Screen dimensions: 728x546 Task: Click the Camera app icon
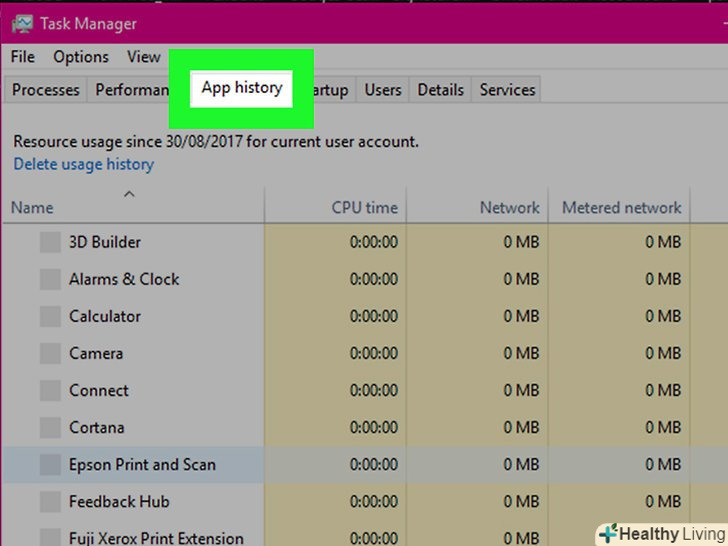[x=50, y=353]
